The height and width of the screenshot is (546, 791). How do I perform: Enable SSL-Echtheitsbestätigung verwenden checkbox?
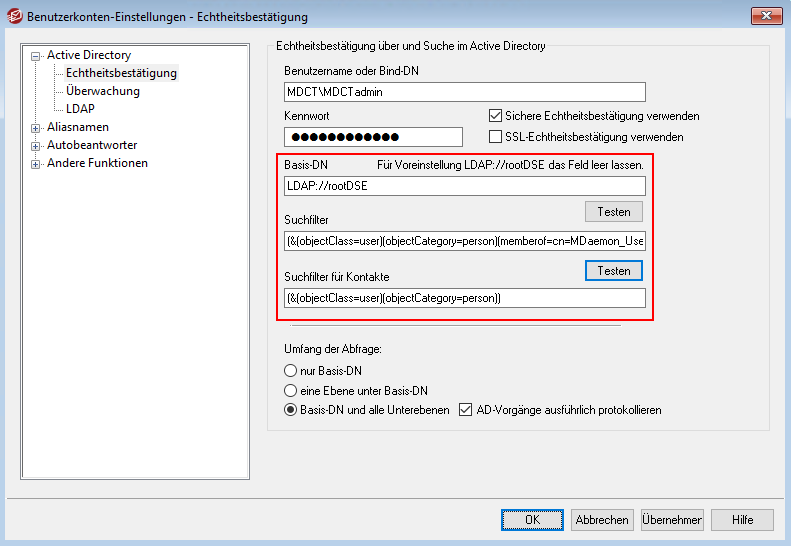(x=495, y=136)
